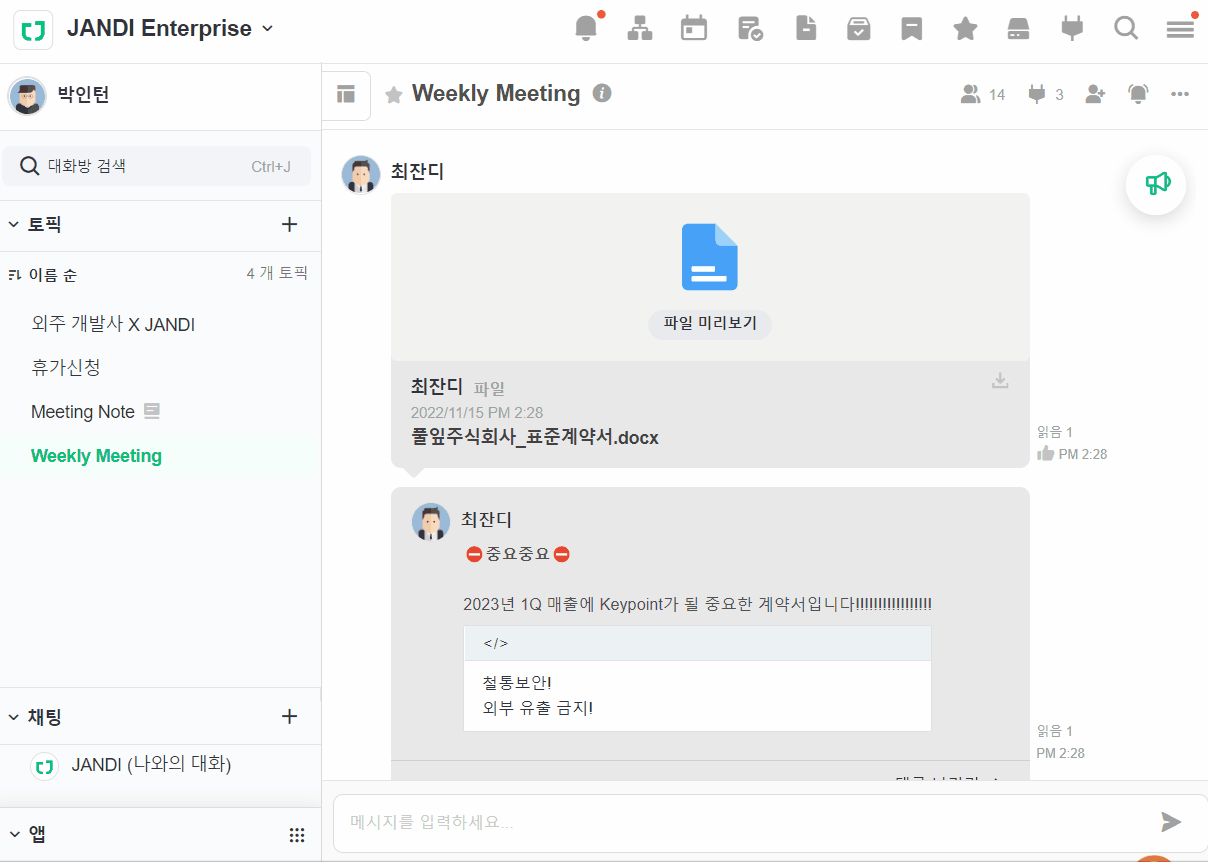Click the bookmark icon in top toolbar
Image resolution: width=1208 pixels, height=862 pixels.
[911, 29]
